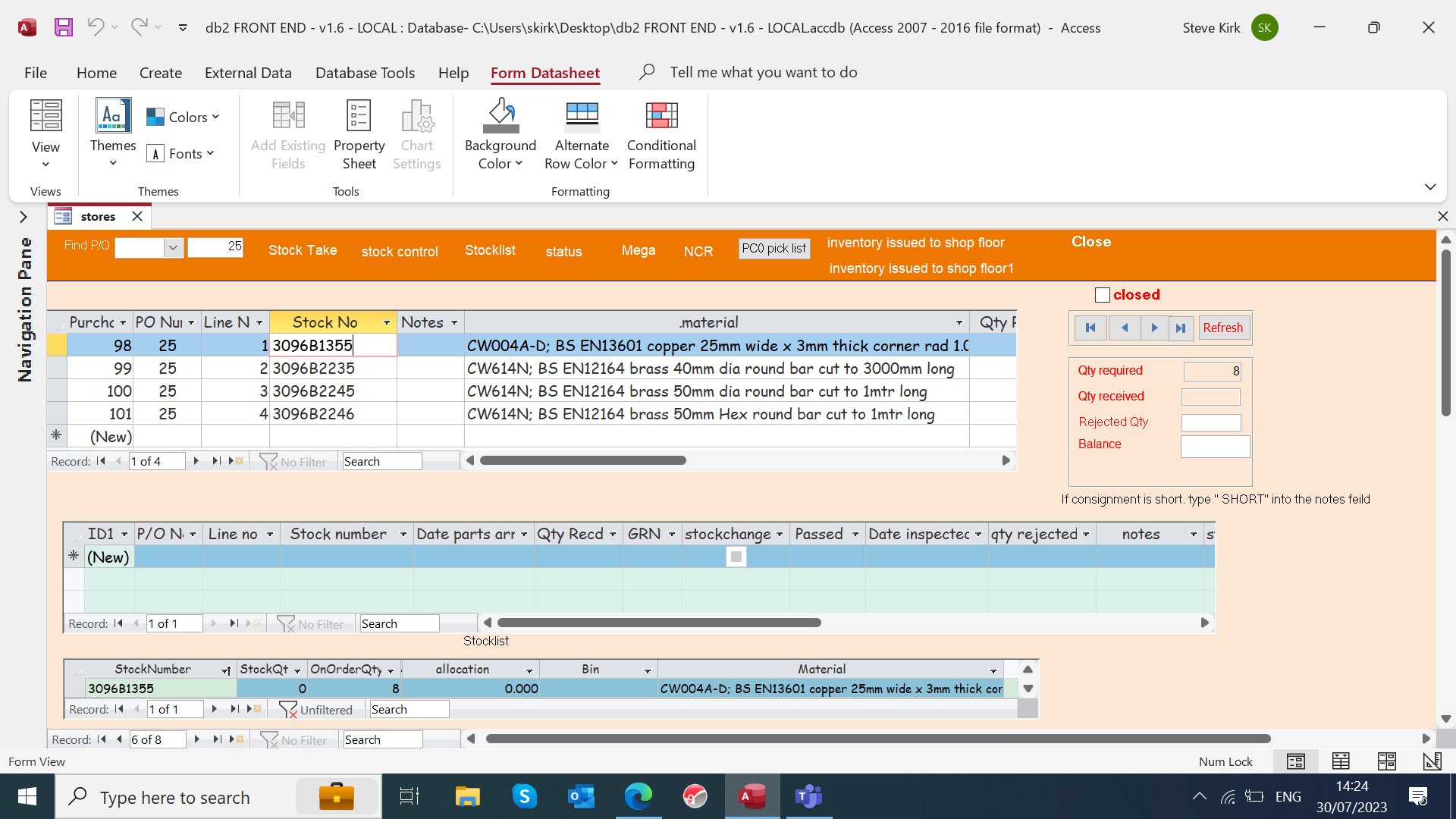Open Property Sheet tool
Image resolution: width=1456 pixels, height=819 pixels.
359,135
